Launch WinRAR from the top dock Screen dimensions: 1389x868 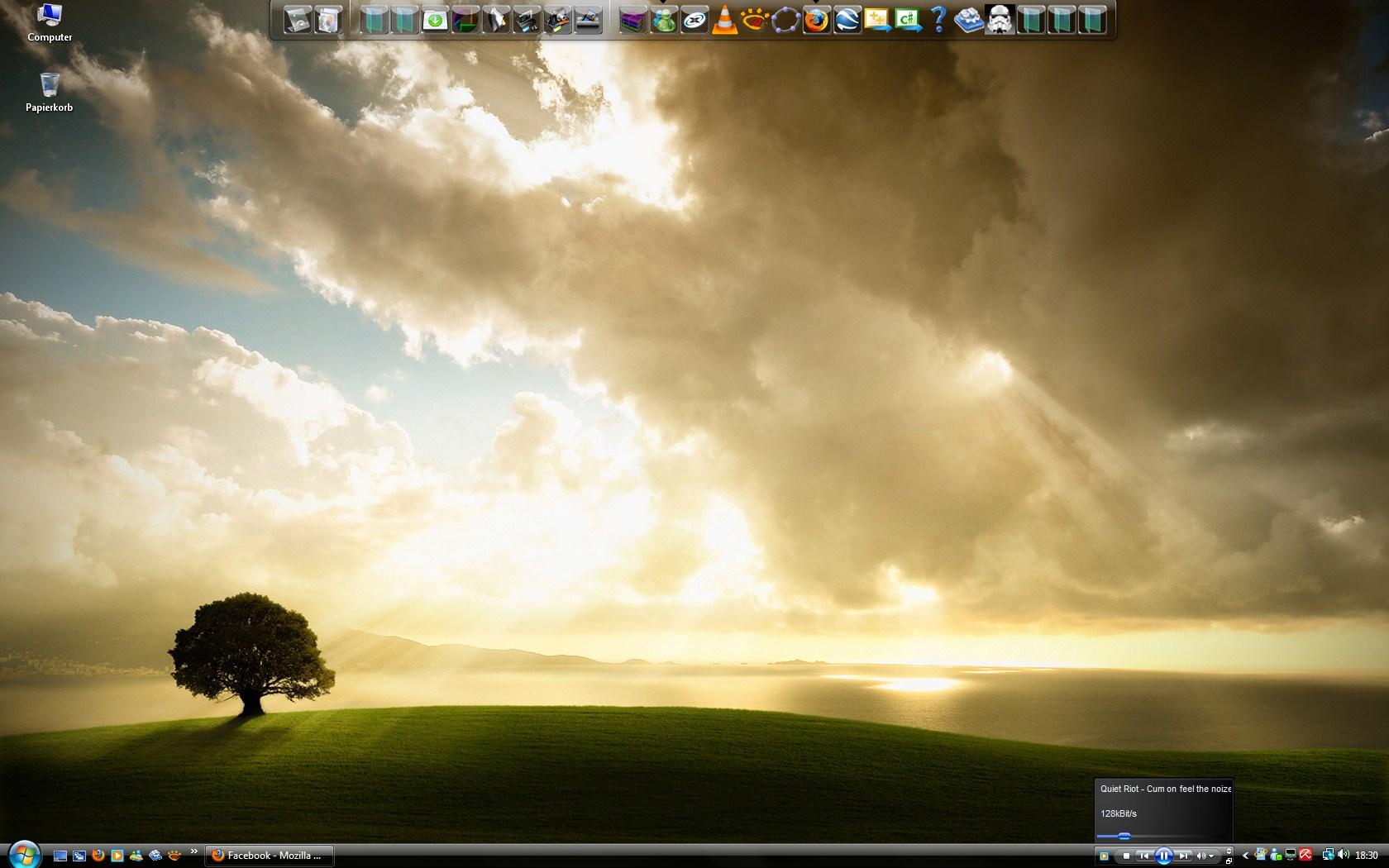click(x=633, y=20)
